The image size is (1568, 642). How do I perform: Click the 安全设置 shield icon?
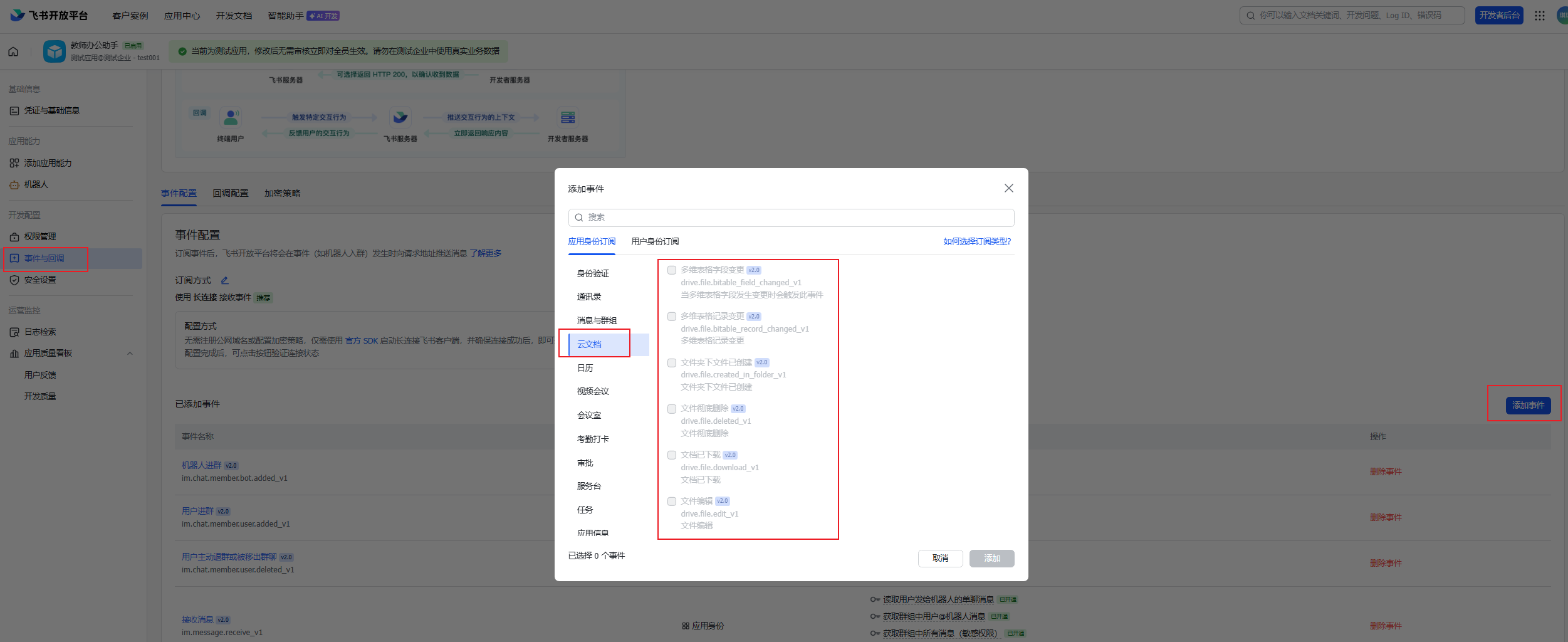[x=14, y=280]
